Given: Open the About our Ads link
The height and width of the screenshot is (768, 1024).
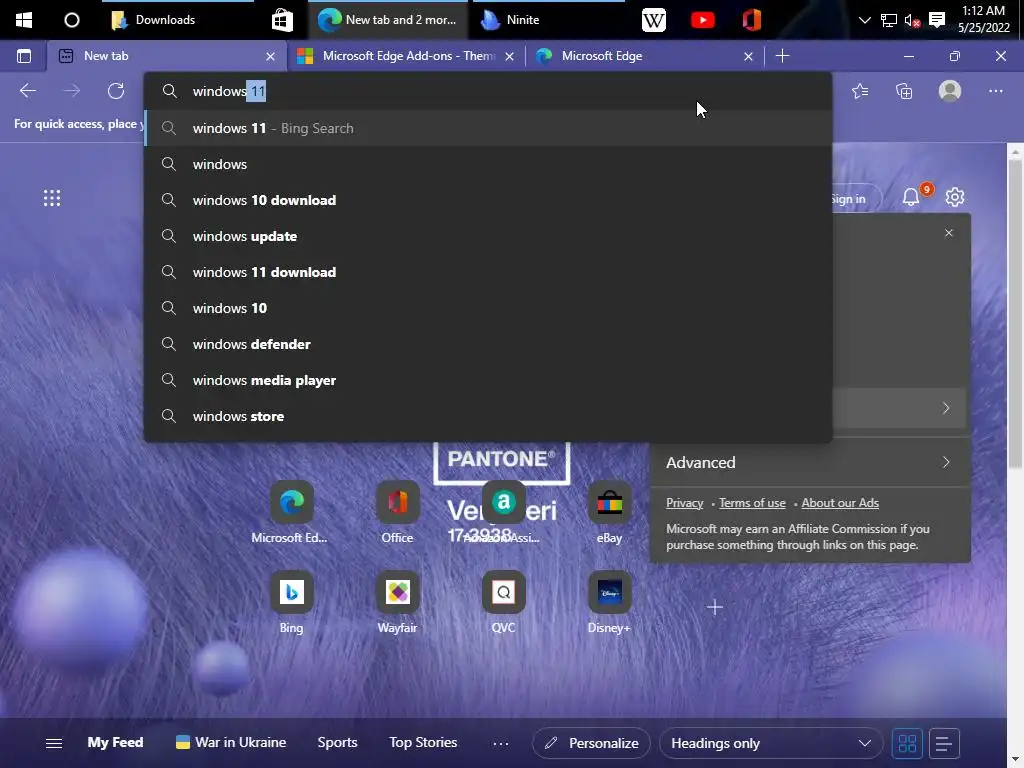Looking at the screenshot, I should click(840, 503).
